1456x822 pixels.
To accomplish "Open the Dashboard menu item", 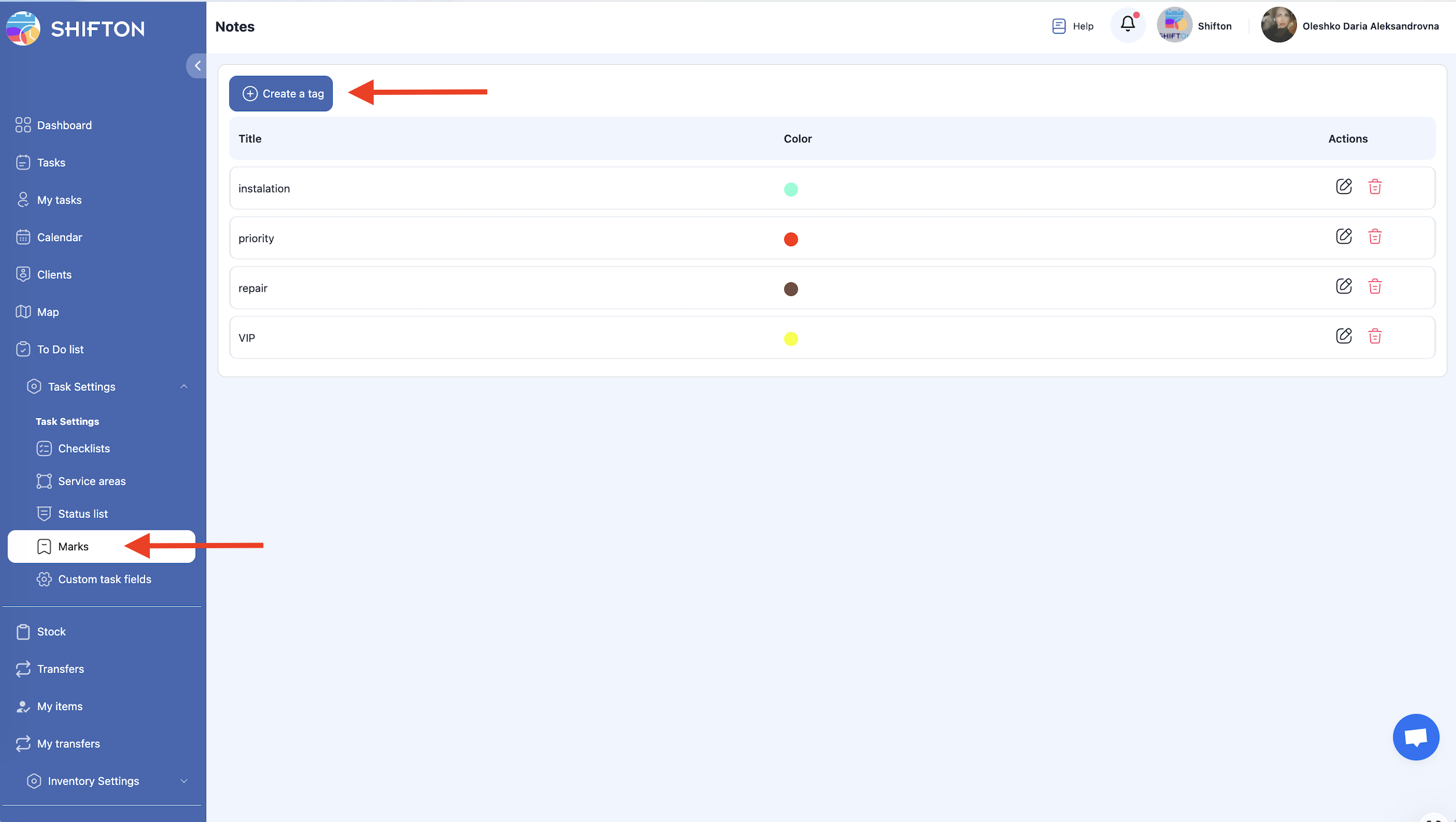I will click(64, 125).
